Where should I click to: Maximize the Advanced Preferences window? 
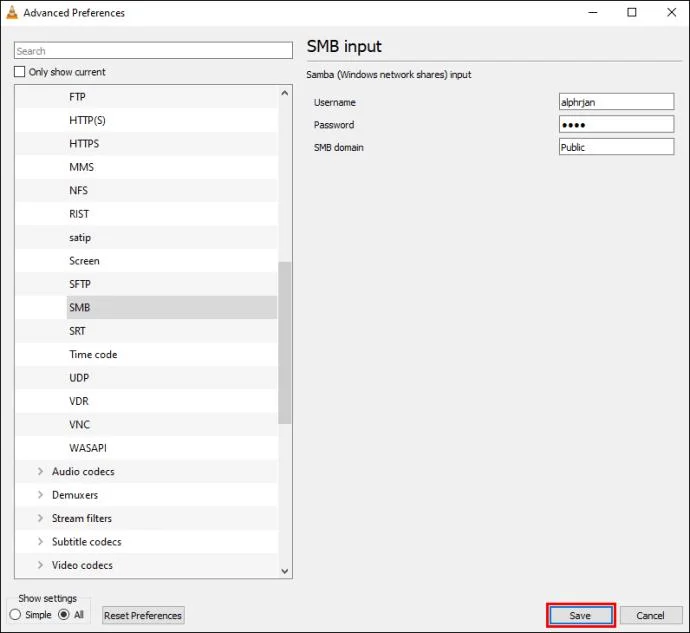point(632,12)
